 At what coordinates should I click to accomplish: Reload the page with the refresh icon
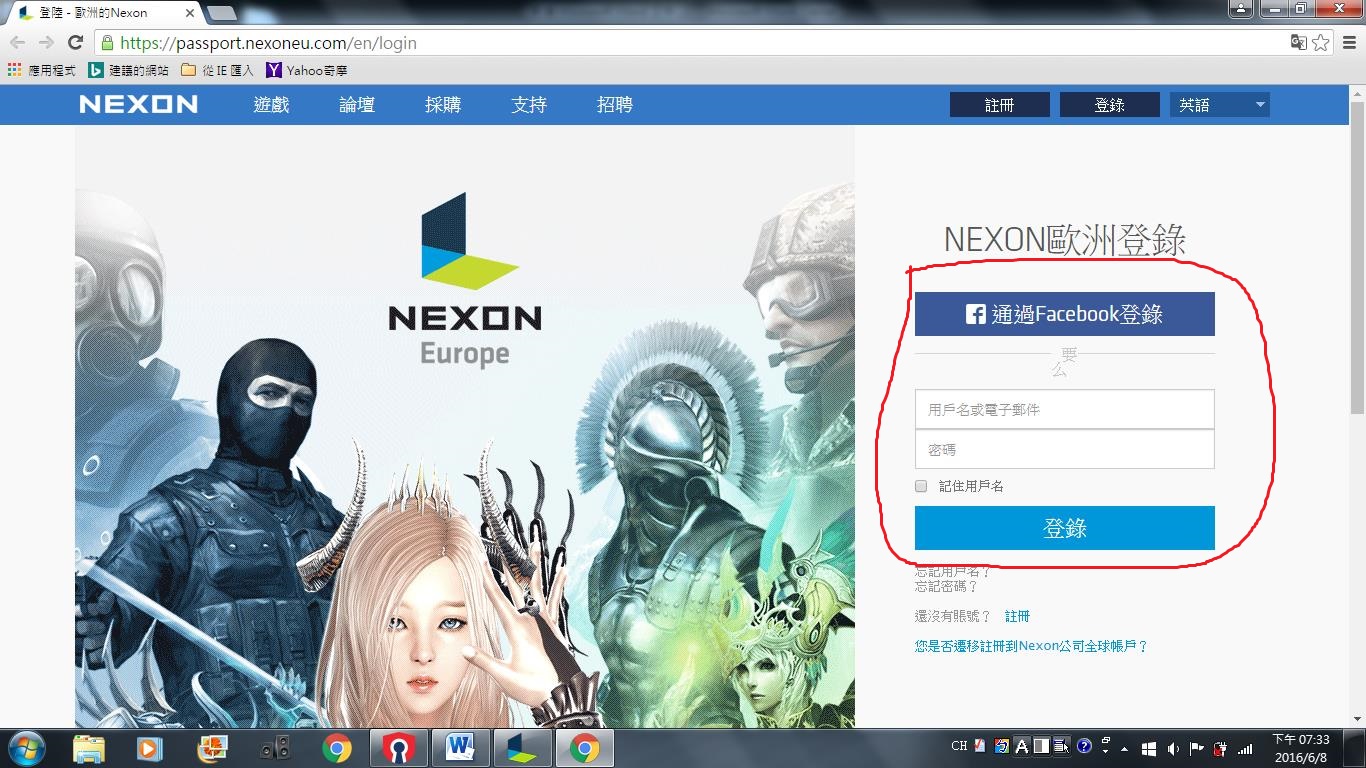(75, 42)
